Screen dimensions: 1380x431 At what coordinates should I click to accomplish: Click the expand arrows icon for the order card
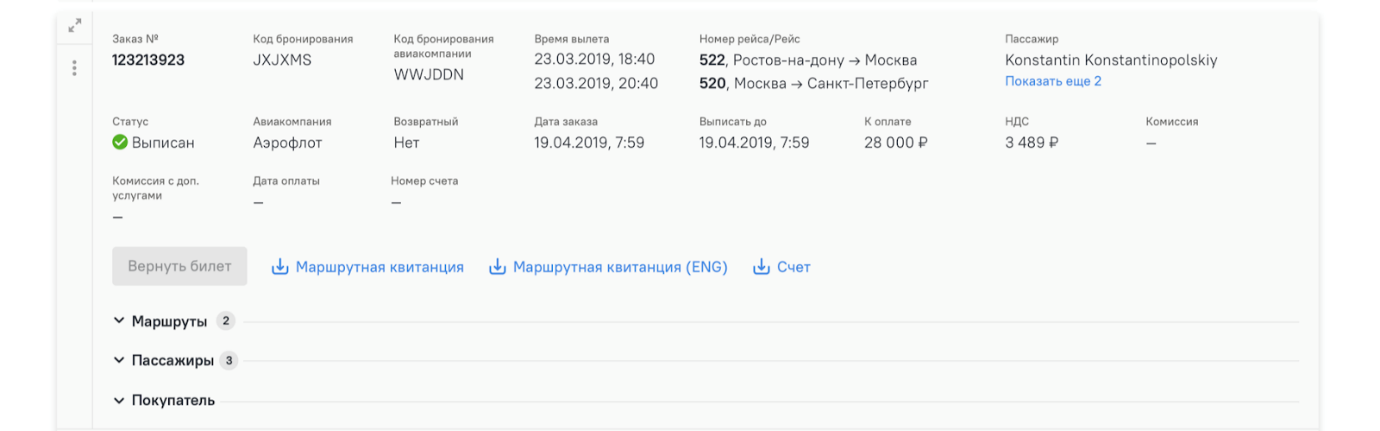[74, 26]
